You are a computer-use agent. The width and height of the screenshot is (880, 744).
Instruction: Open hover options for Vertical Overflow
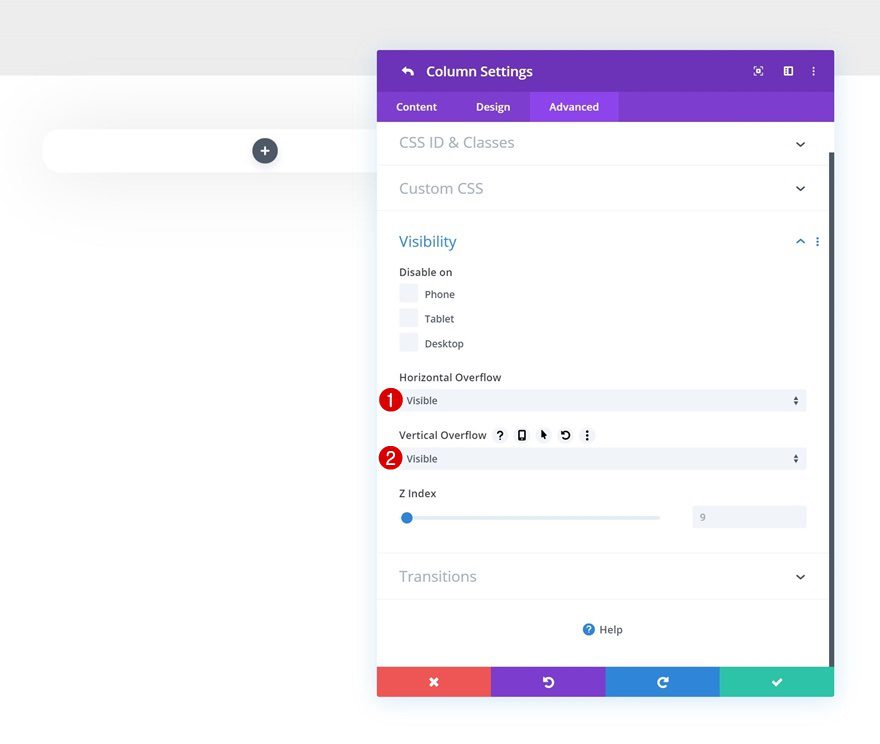coord(543,435)
